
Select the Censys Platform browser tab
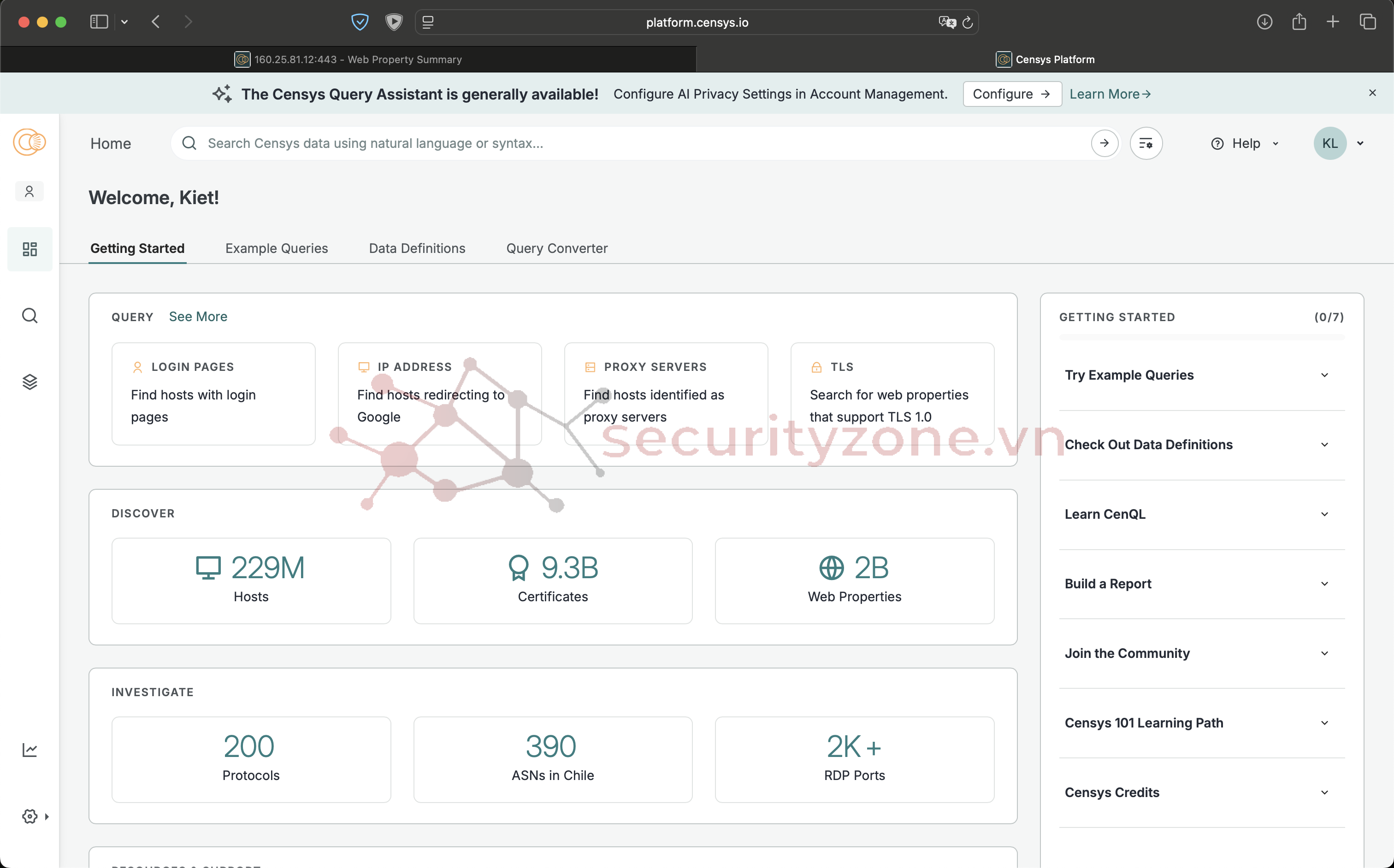1045,59
